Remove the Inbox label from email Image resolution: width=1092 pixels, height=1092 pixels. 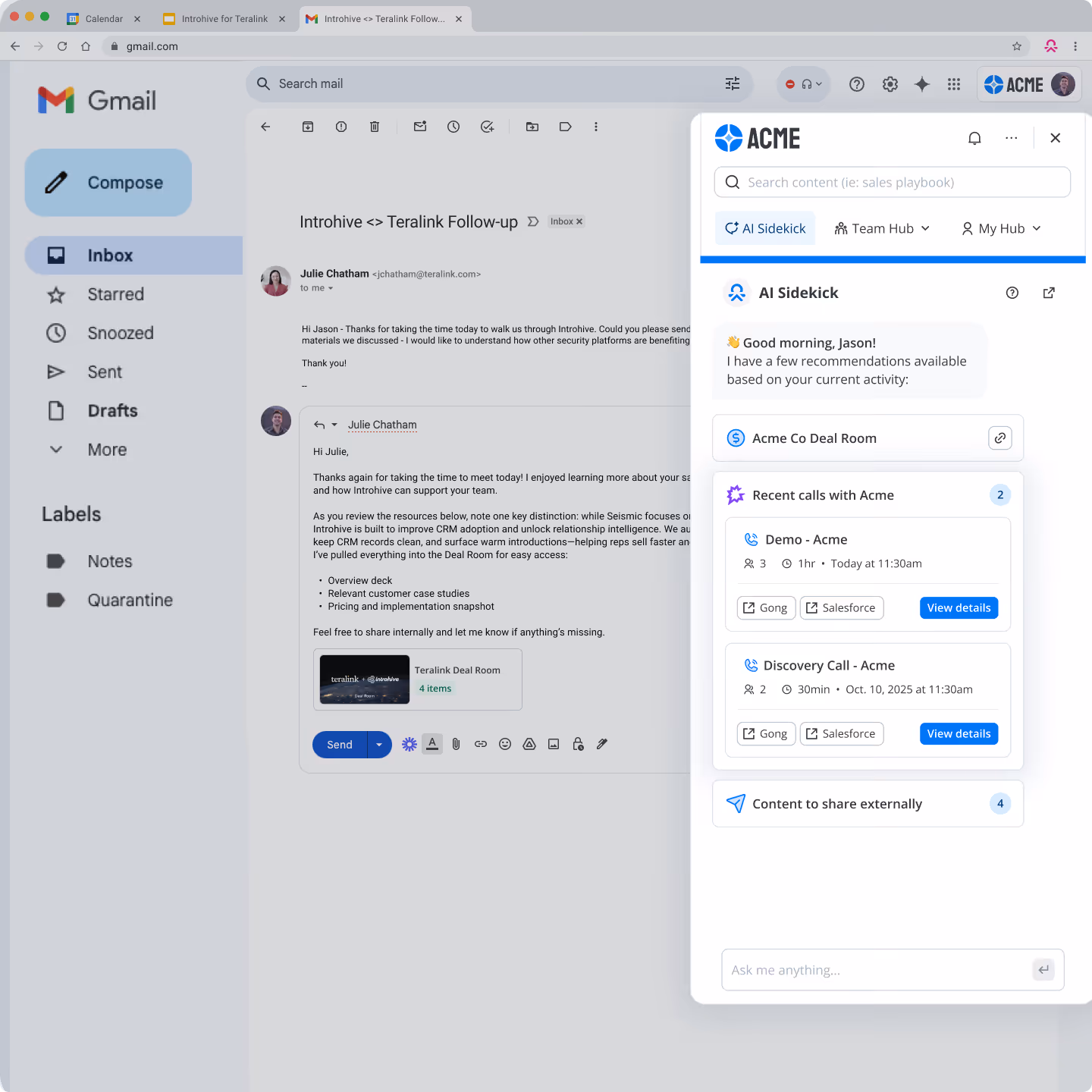[x=579, y=221]
